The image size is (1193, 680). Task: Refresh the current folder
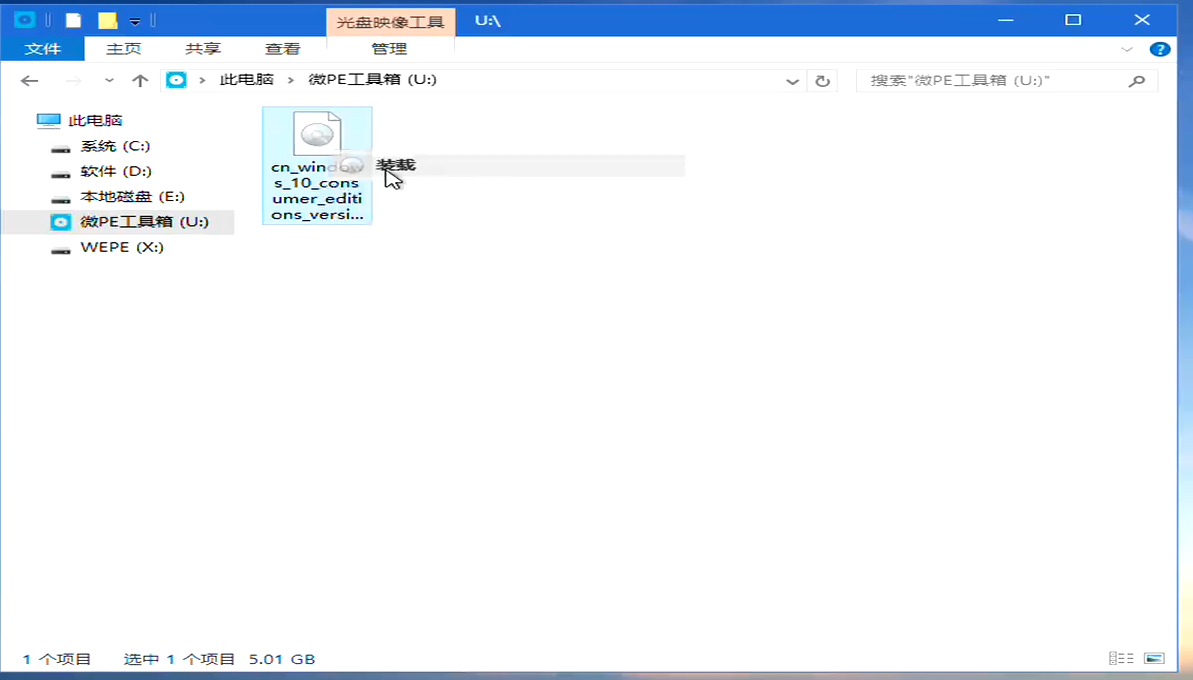(x=822, y=81)
